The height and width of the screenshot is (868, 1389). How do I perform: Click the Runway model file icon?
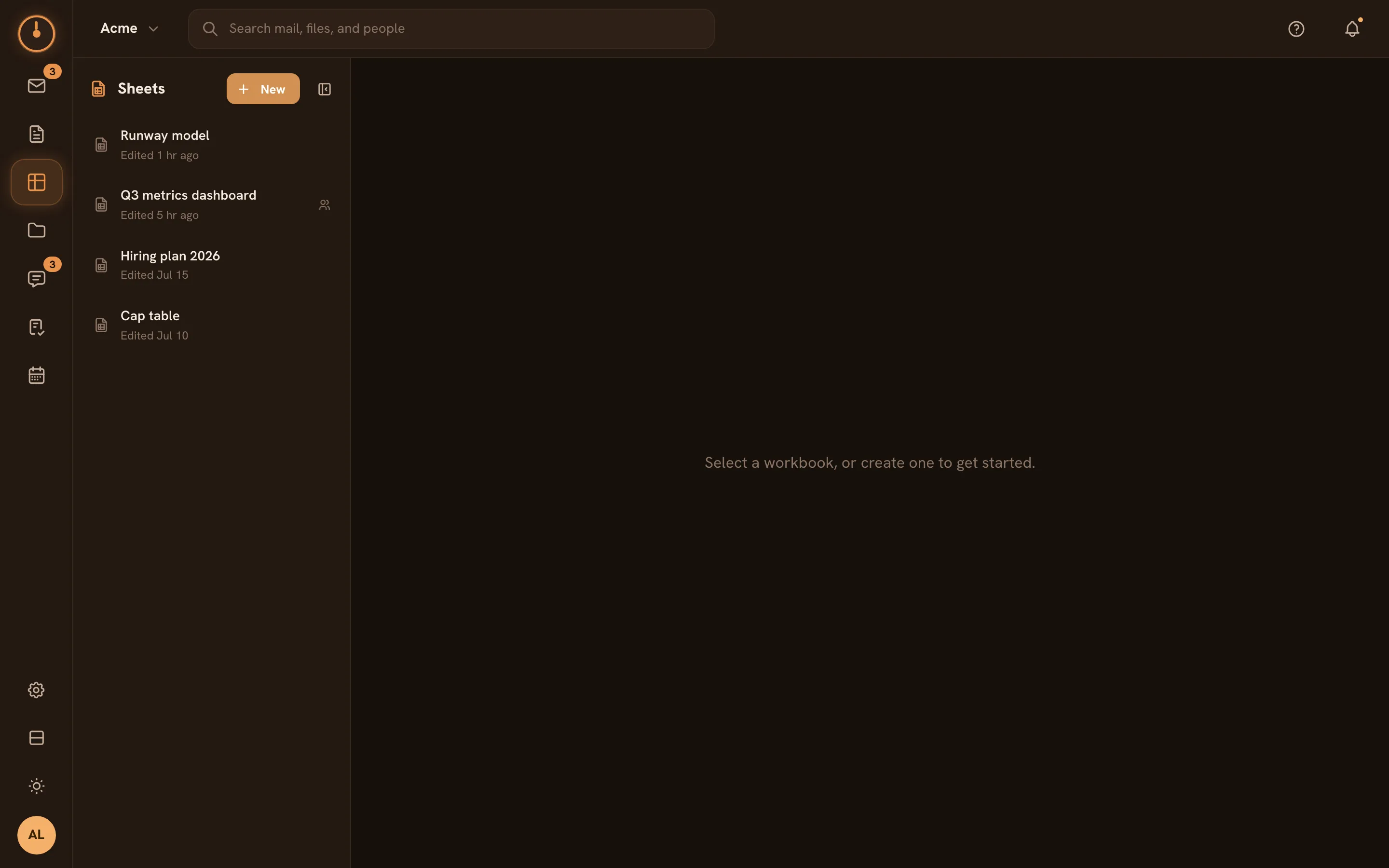[x=101, y=145]
